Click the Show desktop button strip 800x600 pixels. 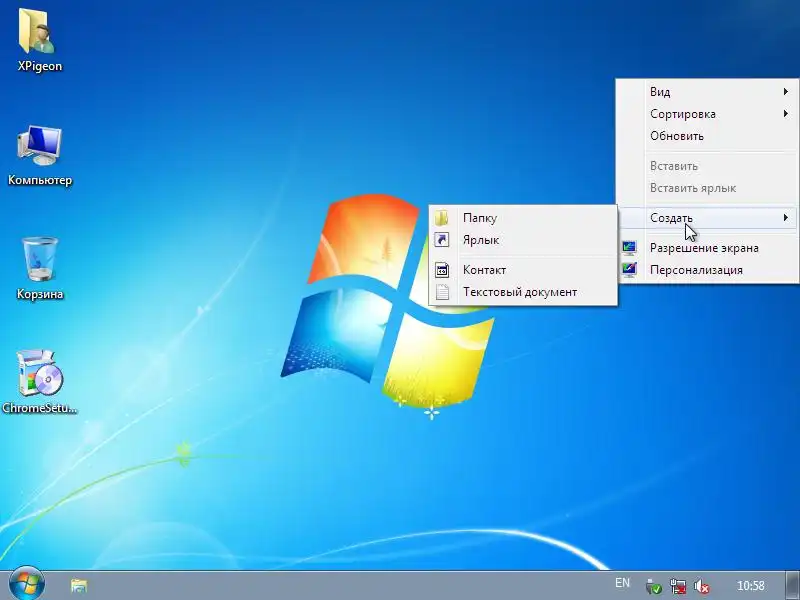tap(792, 585)
